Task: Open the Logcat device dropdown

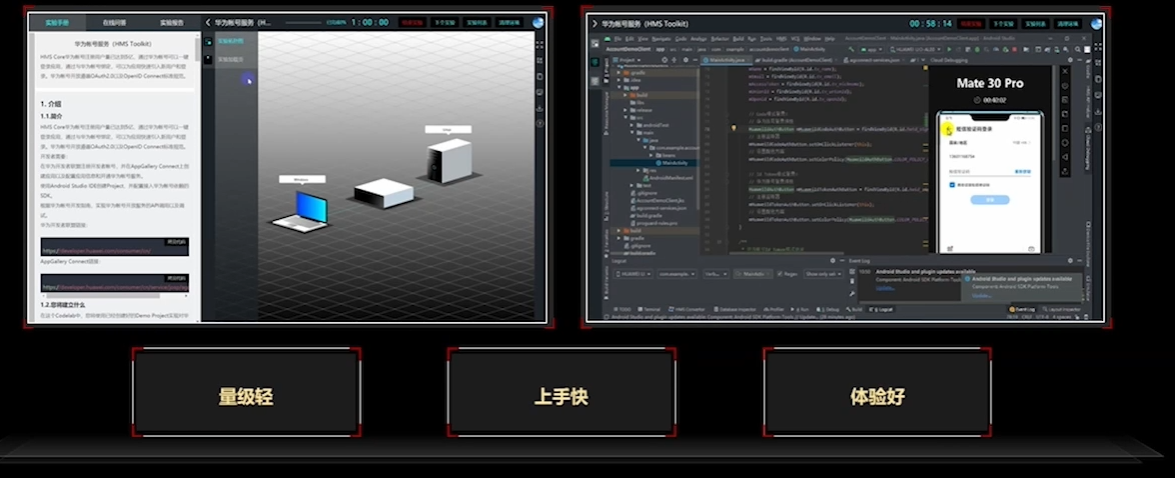Action: [x=635, y=273]
